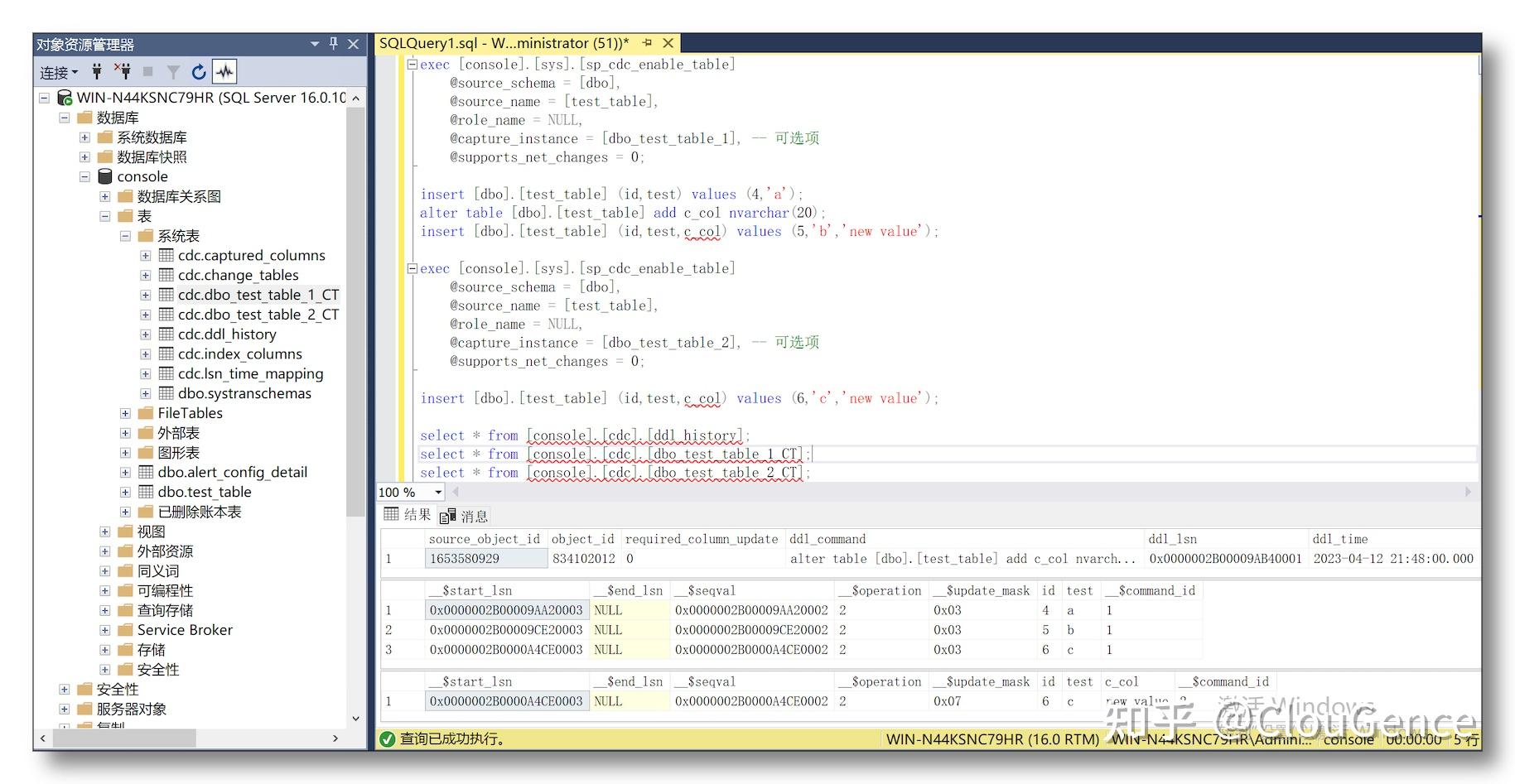Open the 连接 dropdown menu
Image resolution: width=1515 pixels, height=784 pixels.
pyautogui.click(x=56, y=72)
